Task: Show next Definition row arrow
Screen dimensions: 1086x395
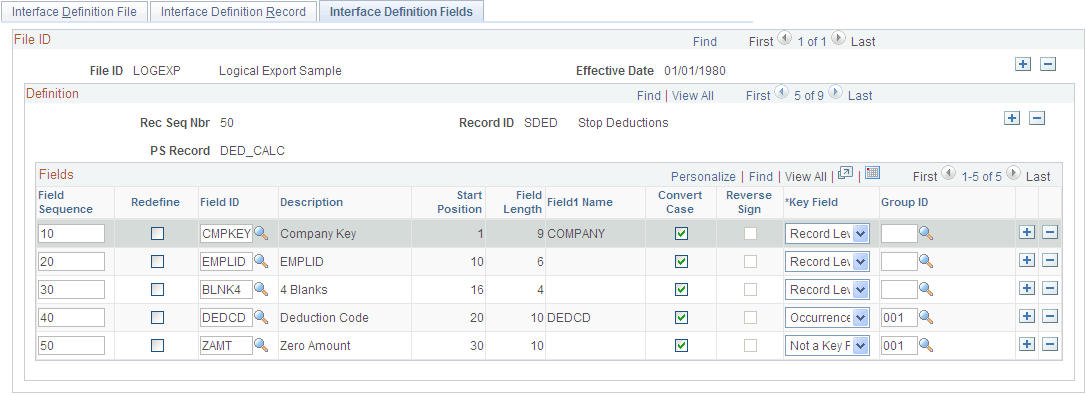Action: pyautogui.click(x=835, y=92)
